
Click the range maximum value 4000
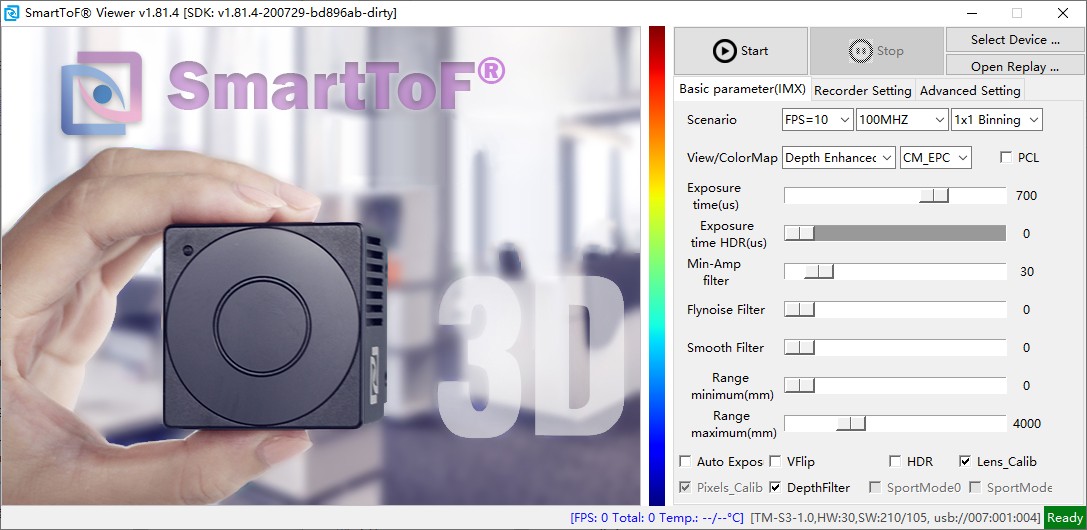[1027, 423]
